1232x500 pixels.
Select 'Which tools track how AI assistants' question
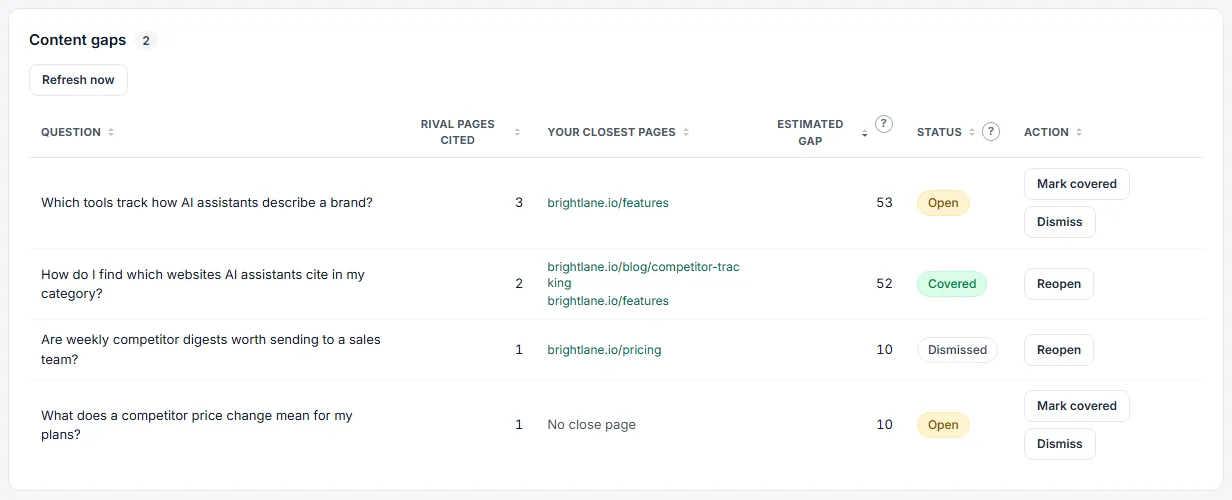[x=207, y=203]
